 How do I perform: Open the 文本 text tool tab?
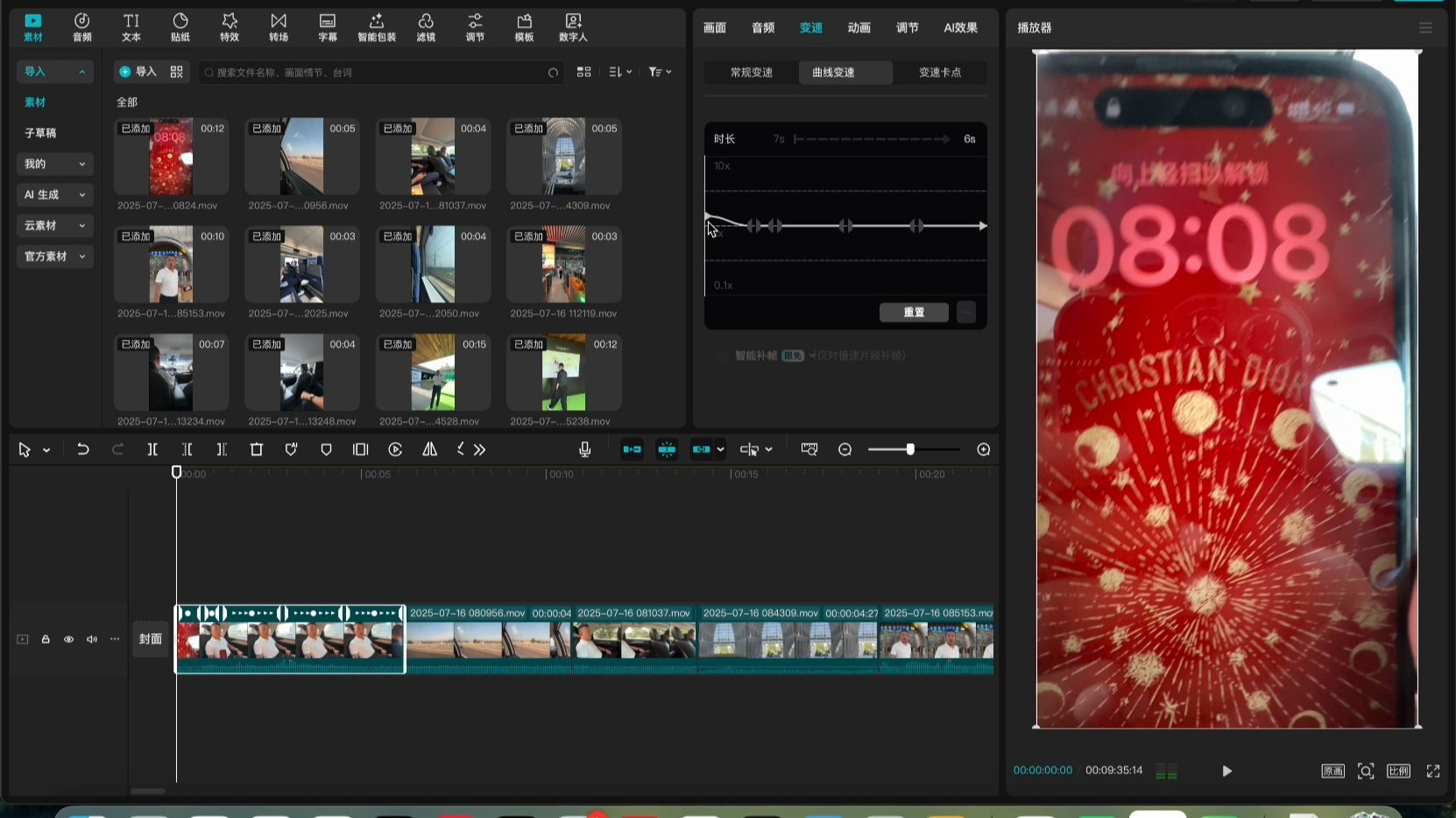tap(131, 27)
